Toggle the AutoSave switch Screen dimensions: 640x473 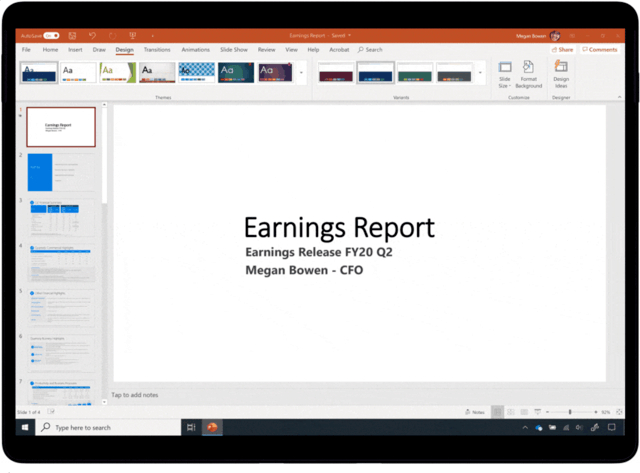click(x=49, y=36)
